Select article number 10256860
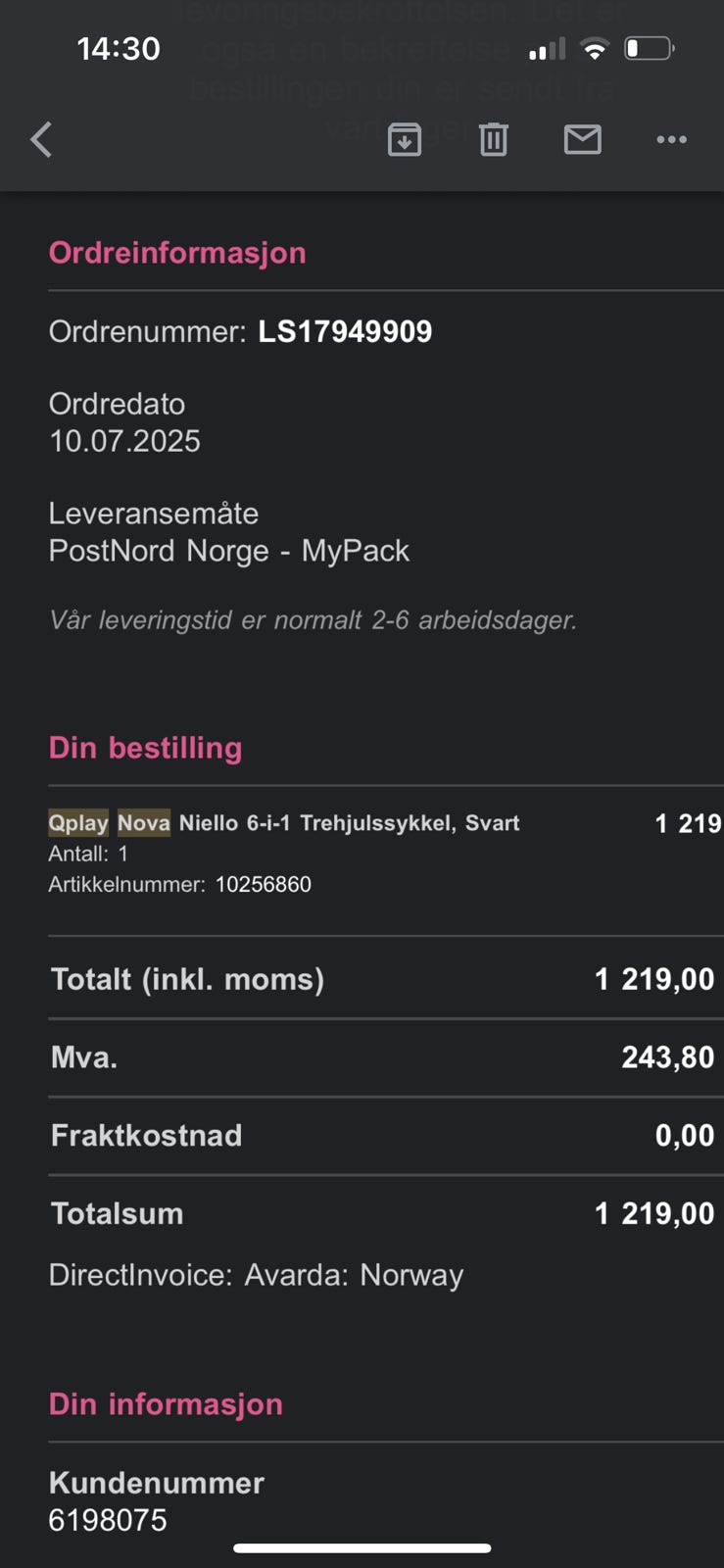This screenshot has height=1568, width=724. pos(264,885)
